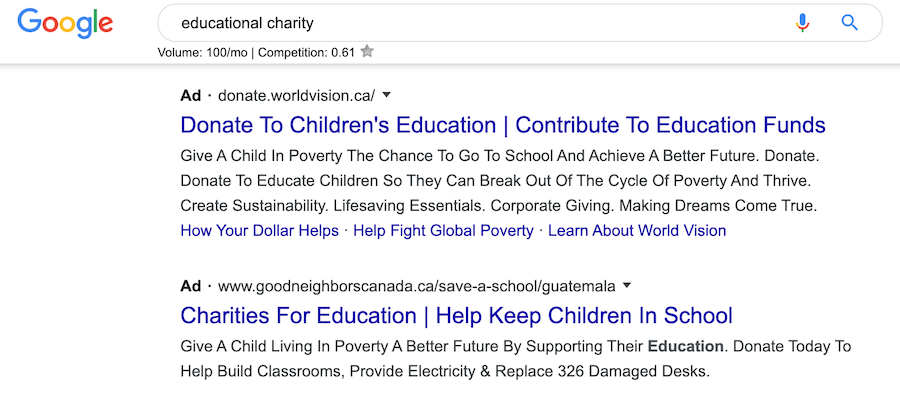Toggle the gray star next to Competition
This screenshot has width=900, height=397.
tap(367, 52)
